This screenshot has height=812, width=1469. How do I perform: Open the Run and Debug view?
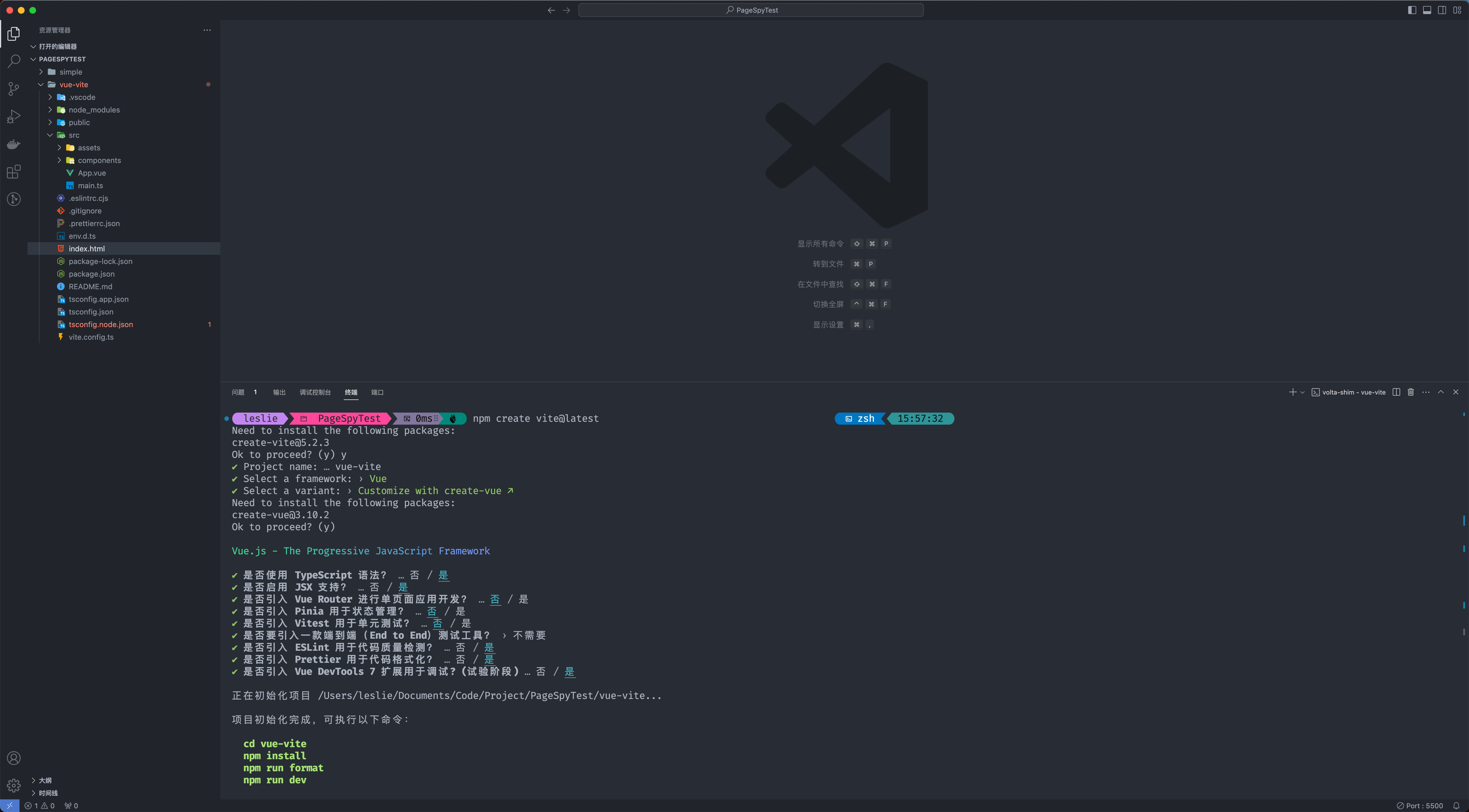click(14, 116)
